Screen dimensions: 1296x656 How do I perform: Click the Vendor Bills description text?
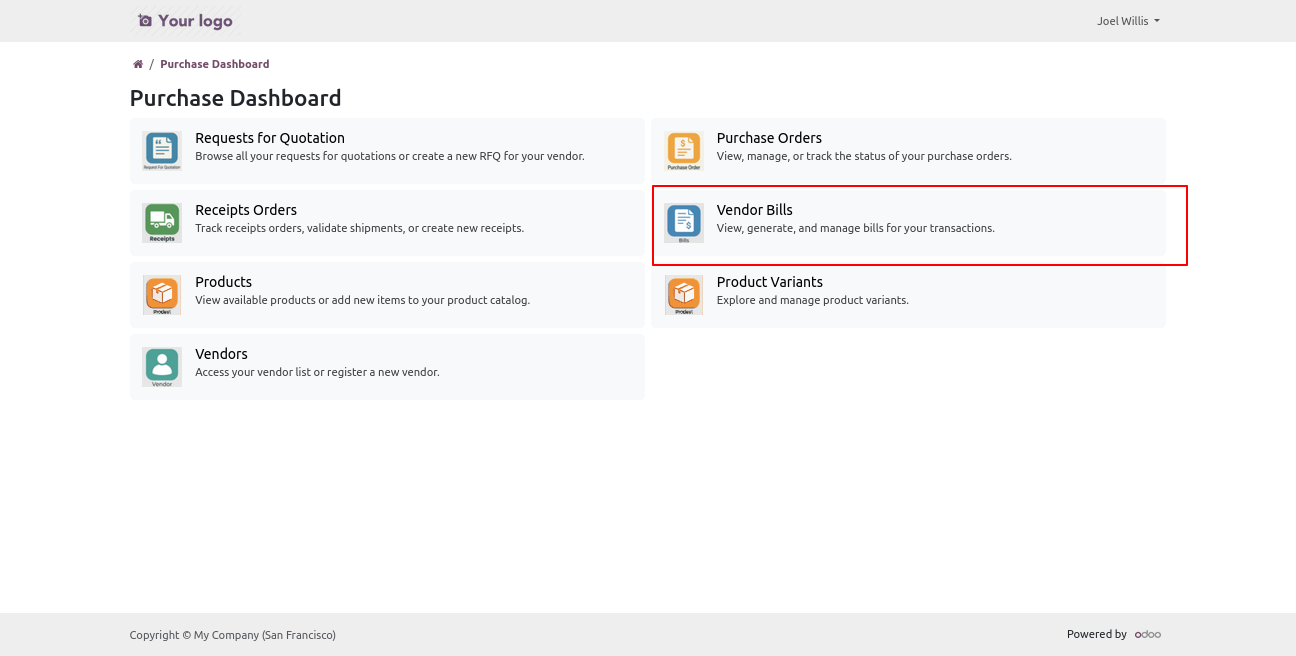coord(855,228)
